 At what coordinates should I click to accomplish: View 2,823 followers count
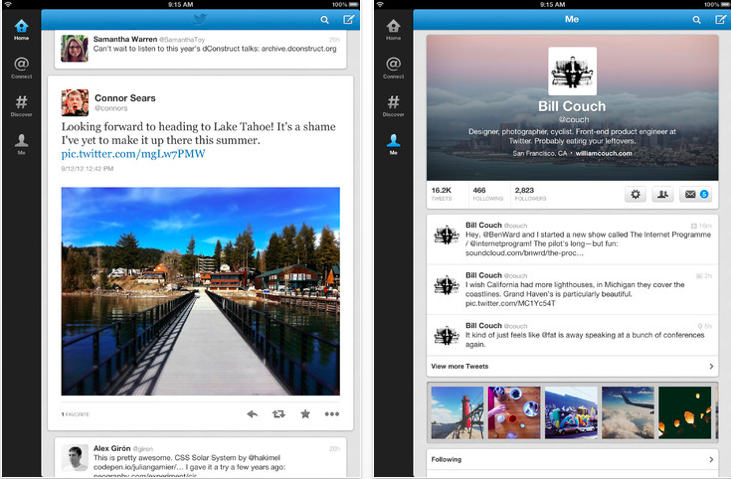pos(530,194)
